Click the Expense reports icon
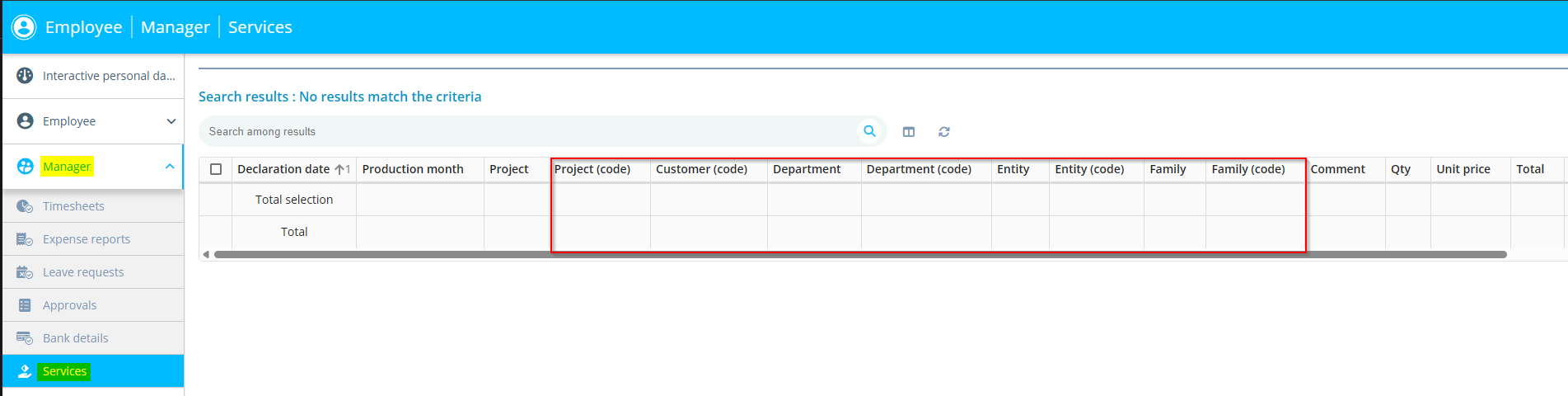This screenshot has height=396, width=1568. (25, 239)
